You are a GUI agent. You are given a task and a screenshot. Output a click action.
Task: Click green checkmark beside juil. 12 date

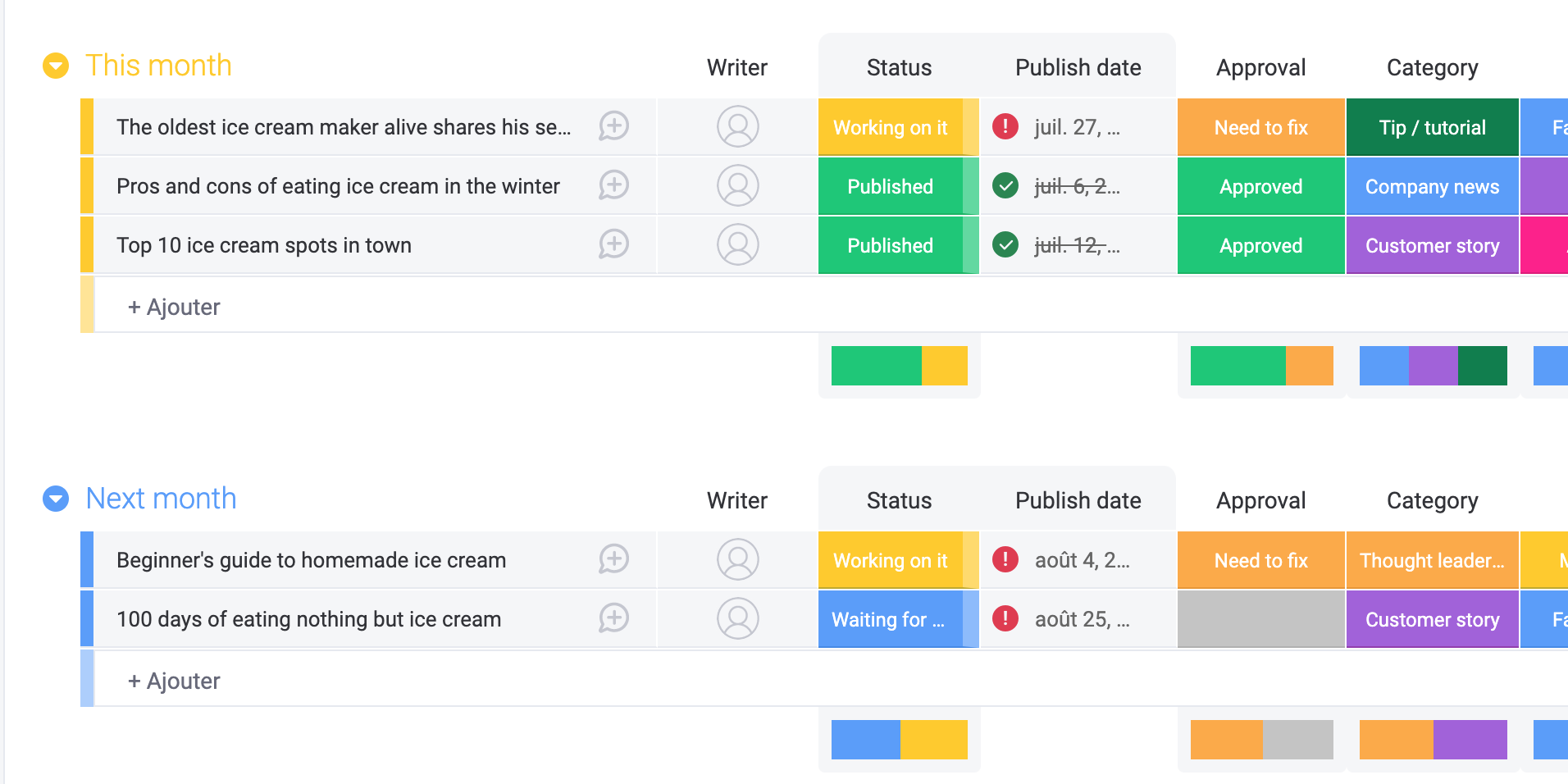1005,244
